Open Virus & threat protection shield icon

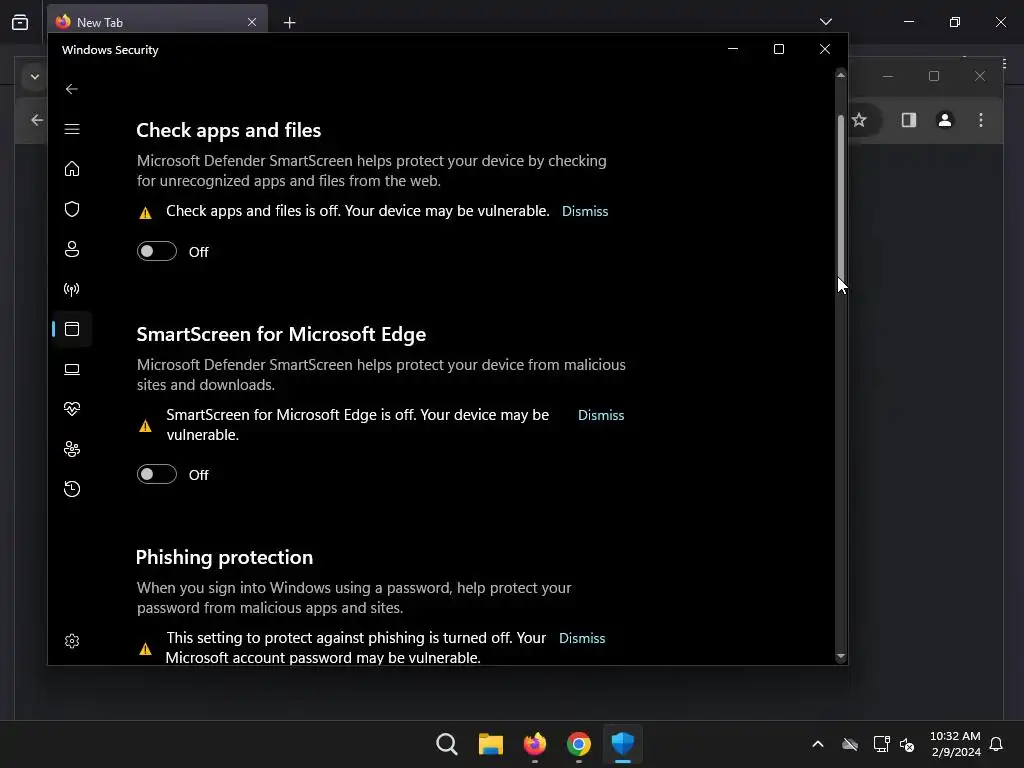72,209
